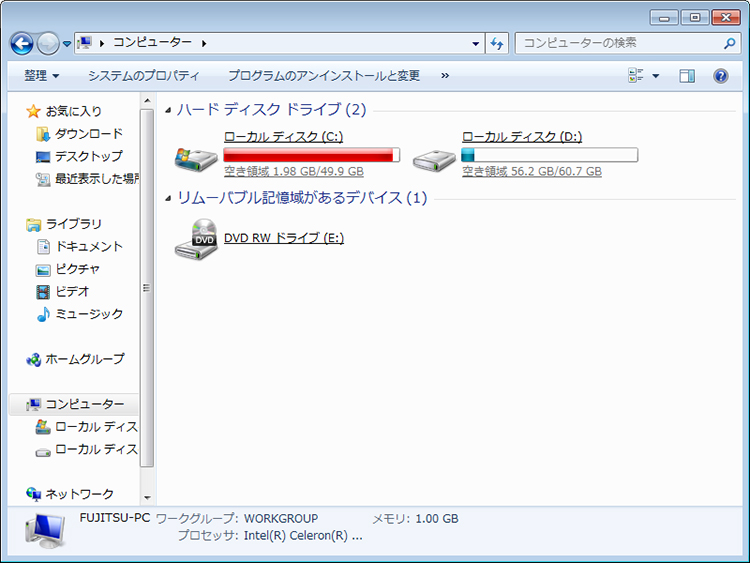
Task: Select お気に入り in navigation pane
Action: (x=74, y=111)
